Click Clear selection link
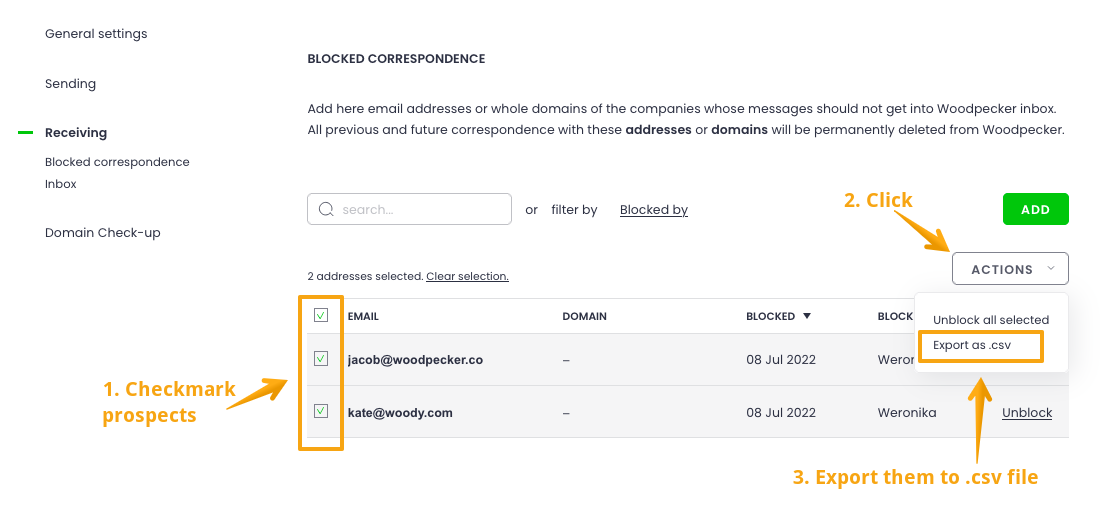The width and height of the screenshot is (1108, 520). click(467, 276)
